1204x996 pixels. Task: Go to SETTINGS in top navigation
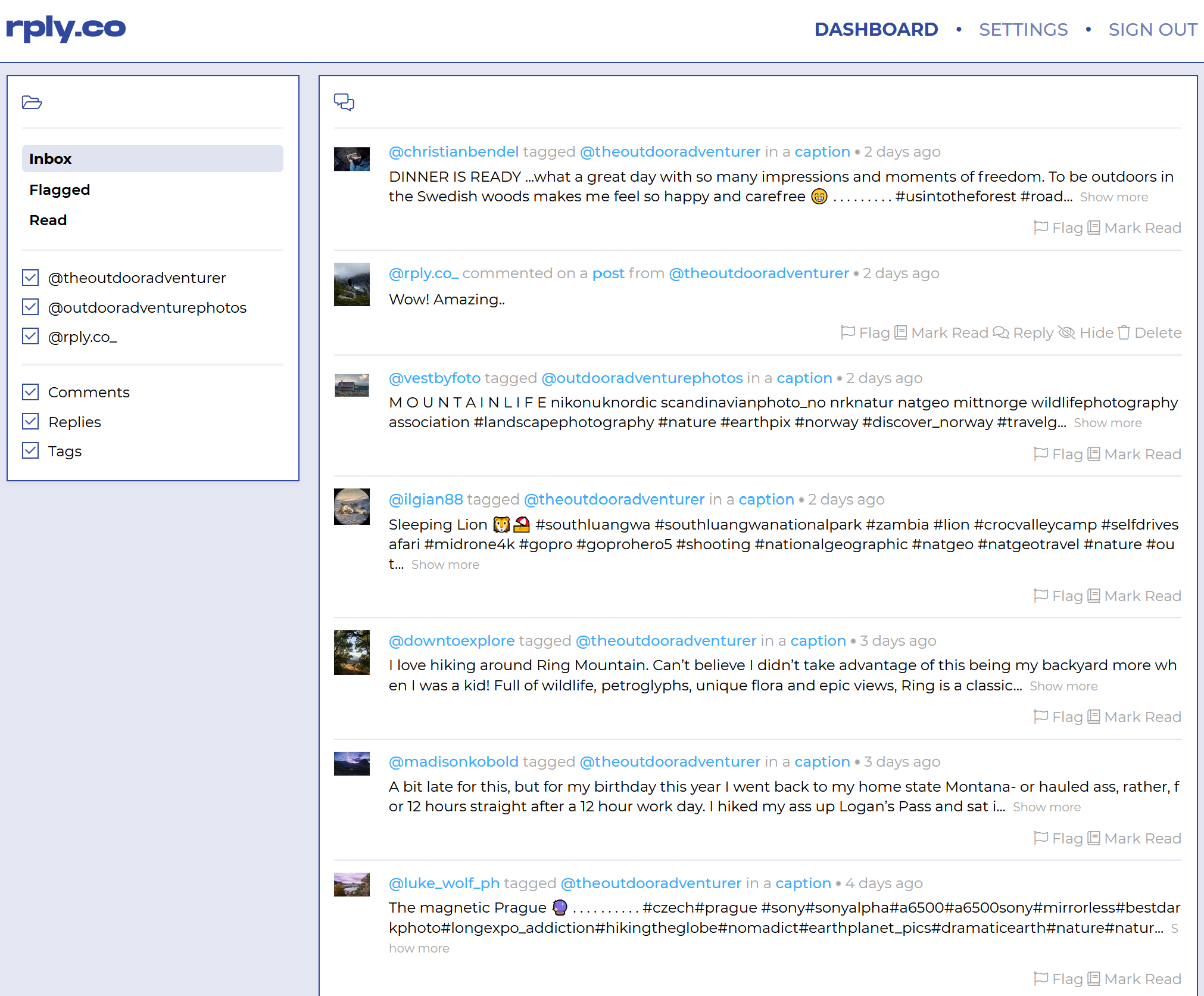click(x=1023, y=29)
